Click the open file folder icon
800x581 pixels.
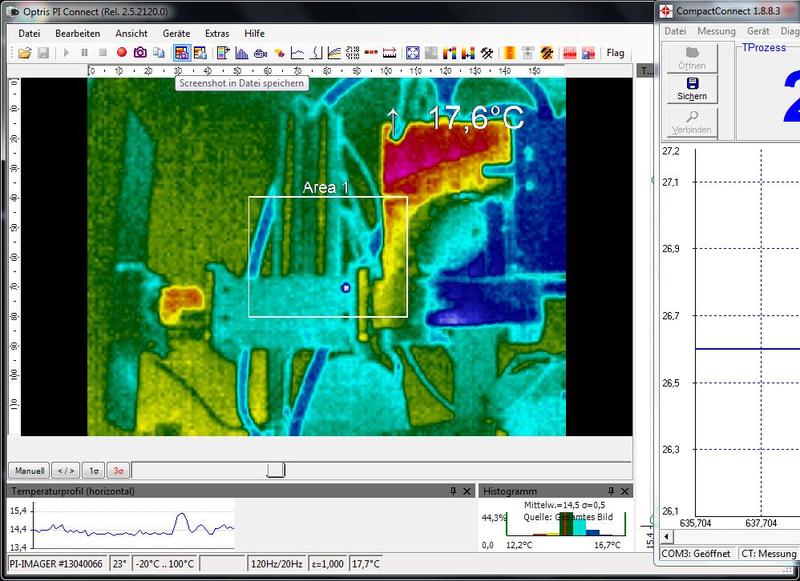click(x=24, y=53)
